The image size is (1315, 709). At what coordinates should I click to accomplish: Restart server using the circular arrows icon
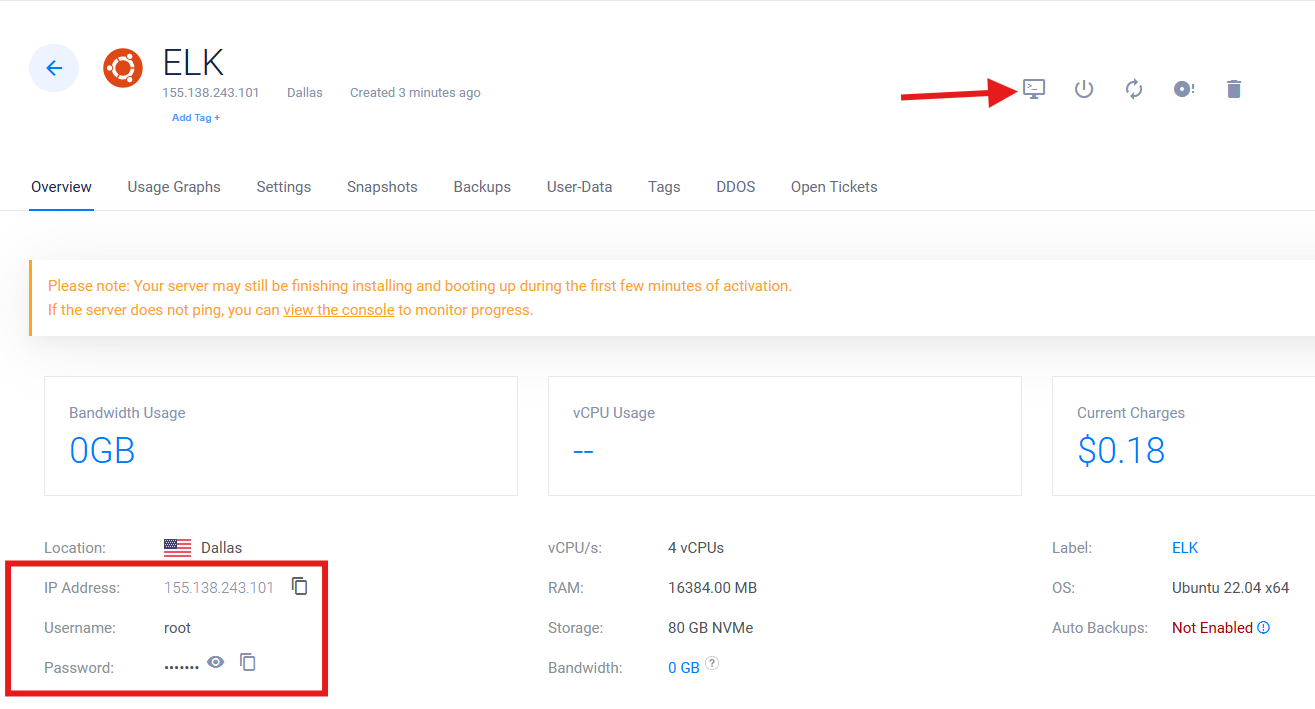pyautogui.click(x=1134, y=89)
